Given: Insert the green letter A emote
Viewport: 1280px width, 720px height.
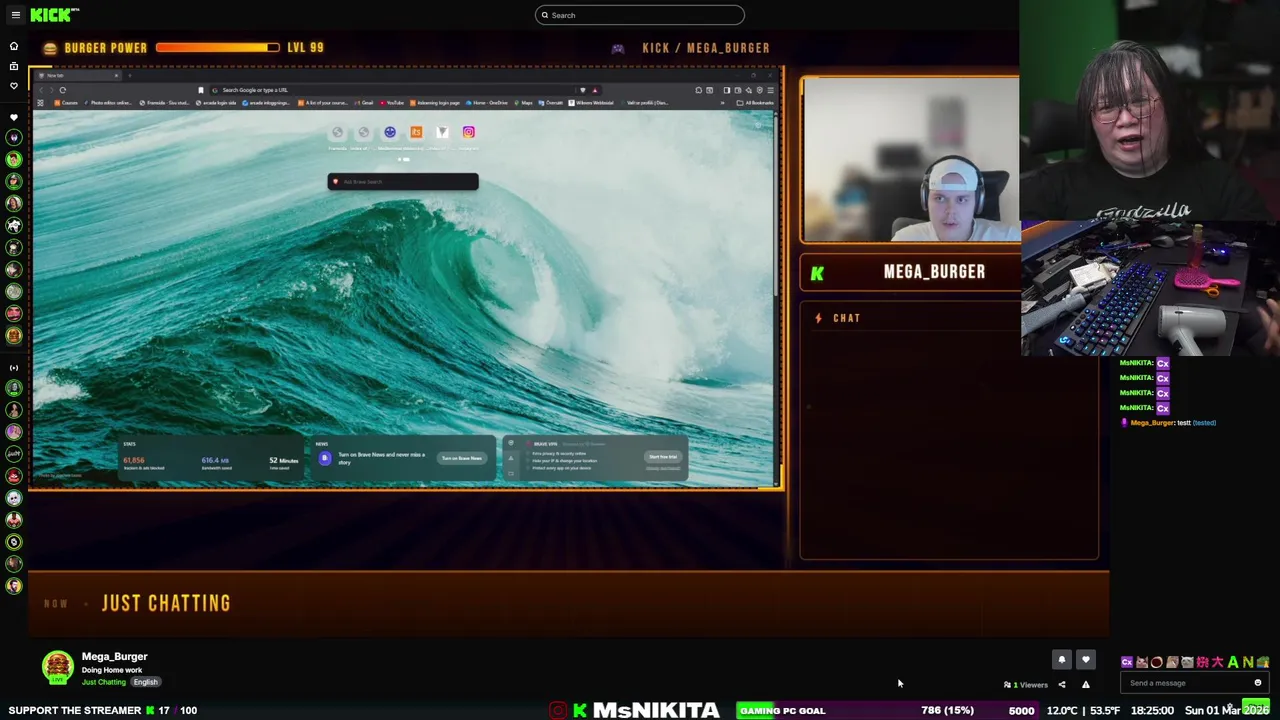Looking at the screenshot, I should [x=1233, y=662].
